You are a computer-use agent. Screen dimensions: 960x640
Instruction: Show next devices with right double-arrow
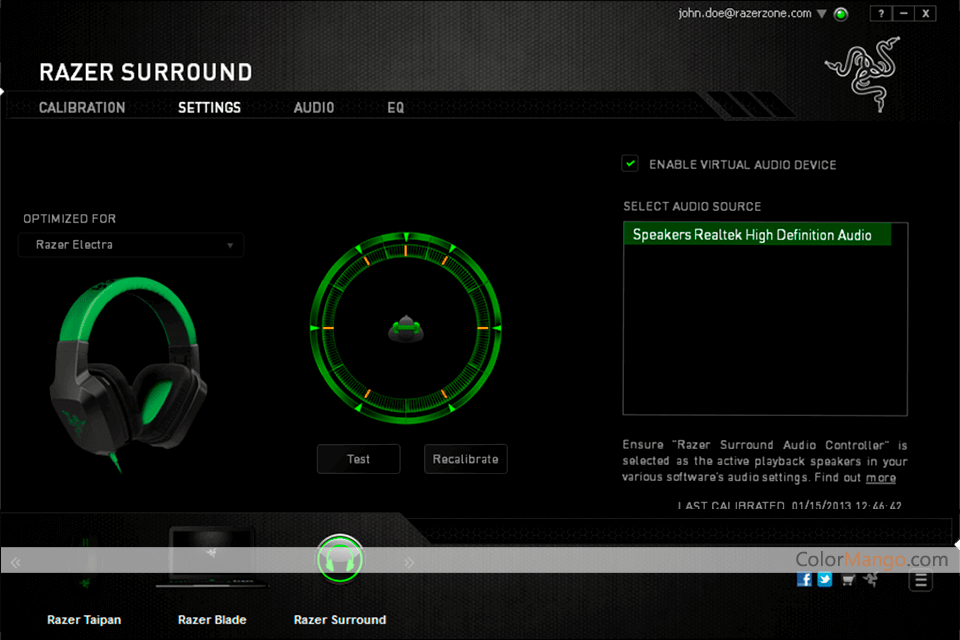click(x=409, y=562)
